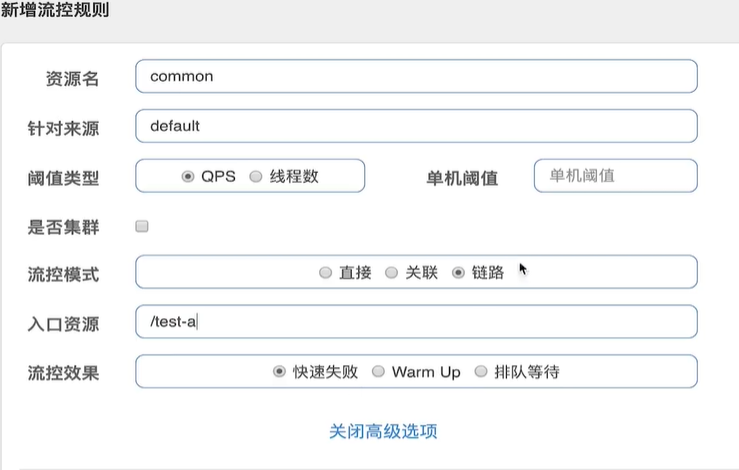
Task: Click the 关闭高级选项 link
Action: click(383, 431)
